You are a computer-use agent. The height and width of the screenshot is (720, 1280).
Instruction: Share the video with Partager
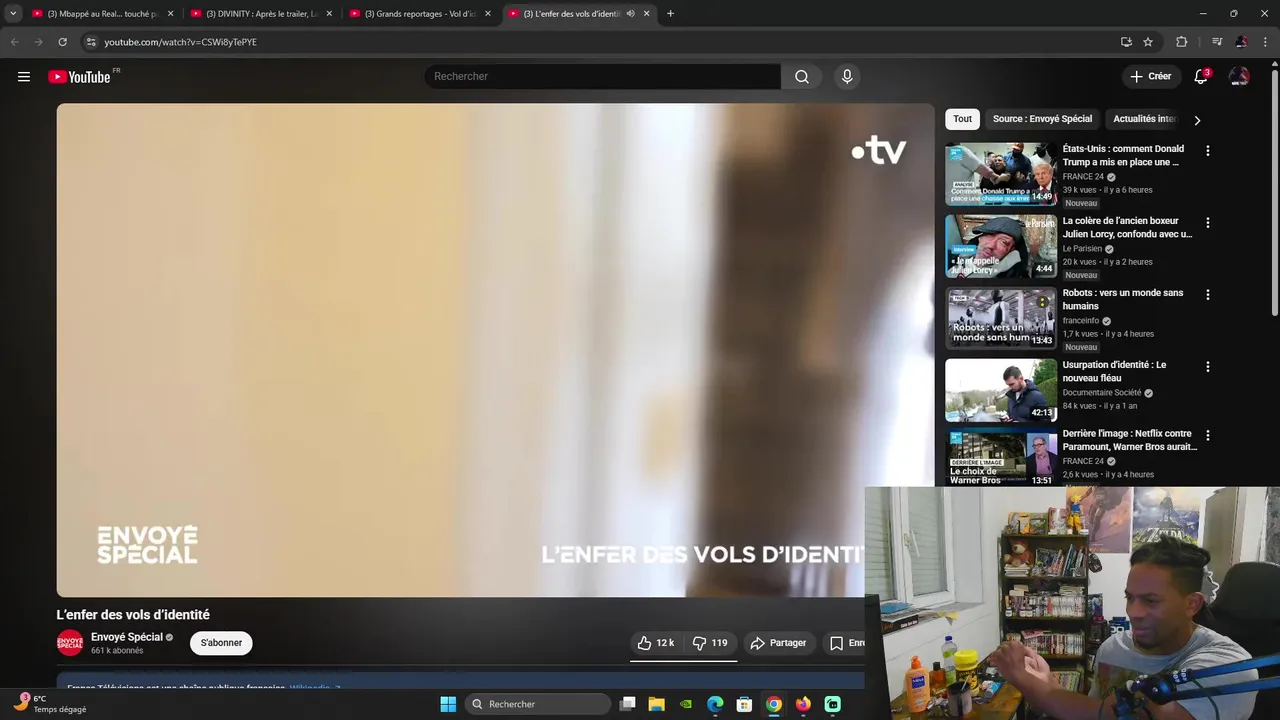pos(778,643)
